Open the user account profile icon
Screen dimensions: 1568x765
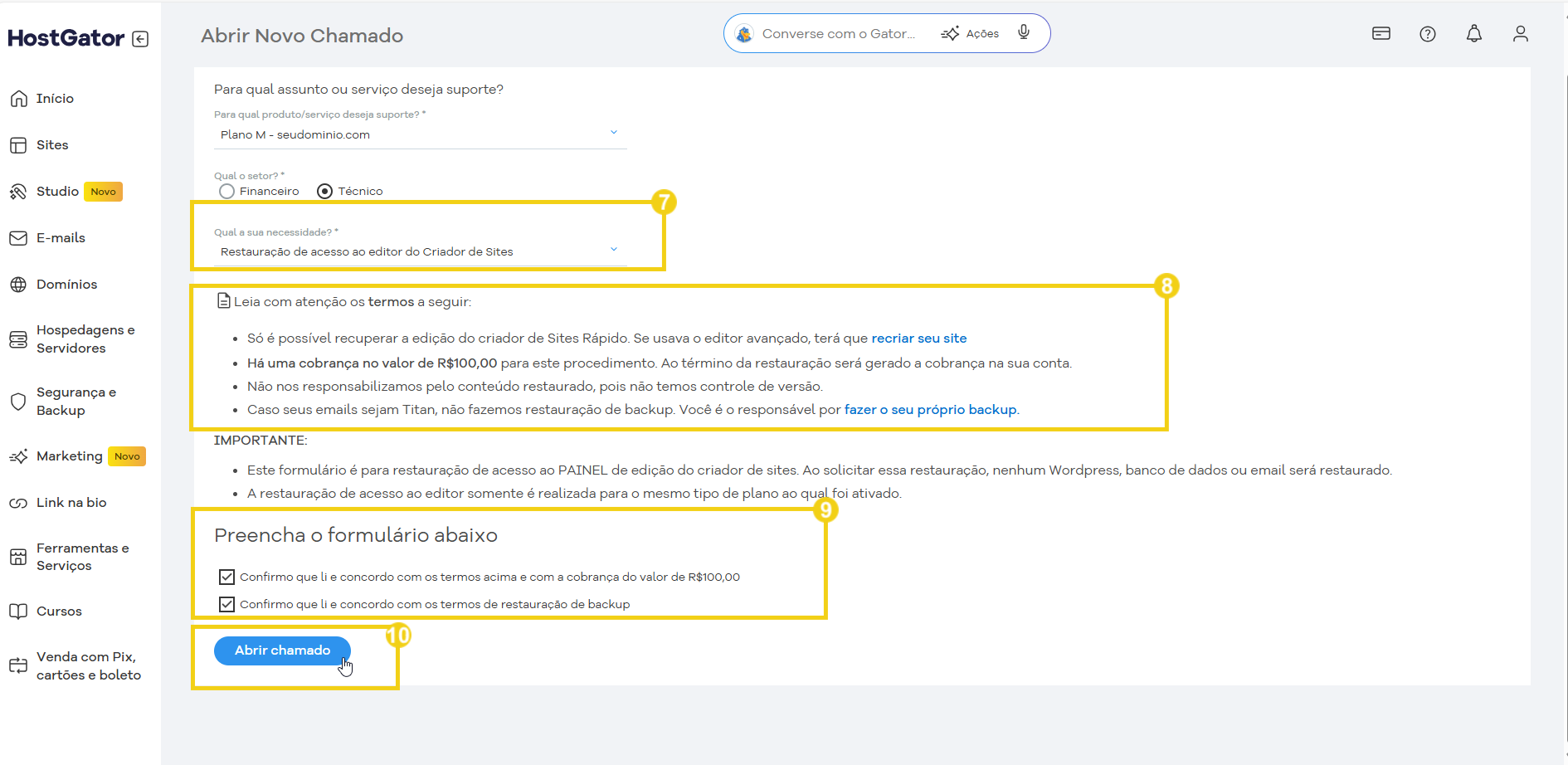1521,34
